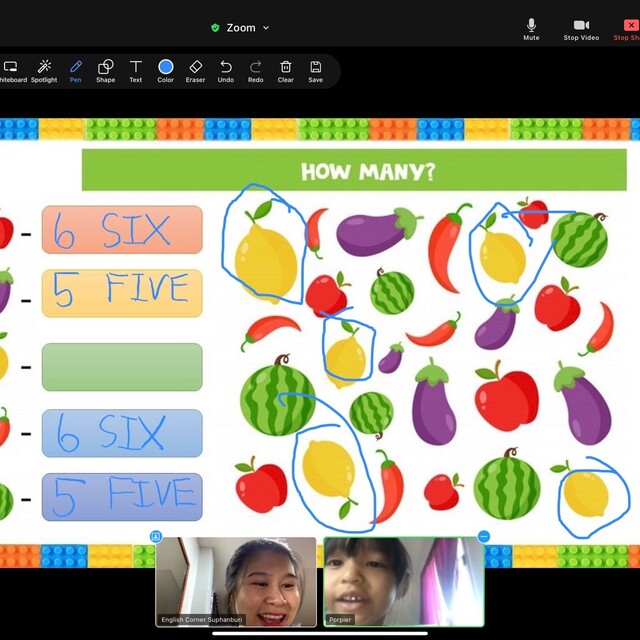This screenshot has height=640, width=640.
Task: Clear annotations with the trash icon
Action: 285,70
